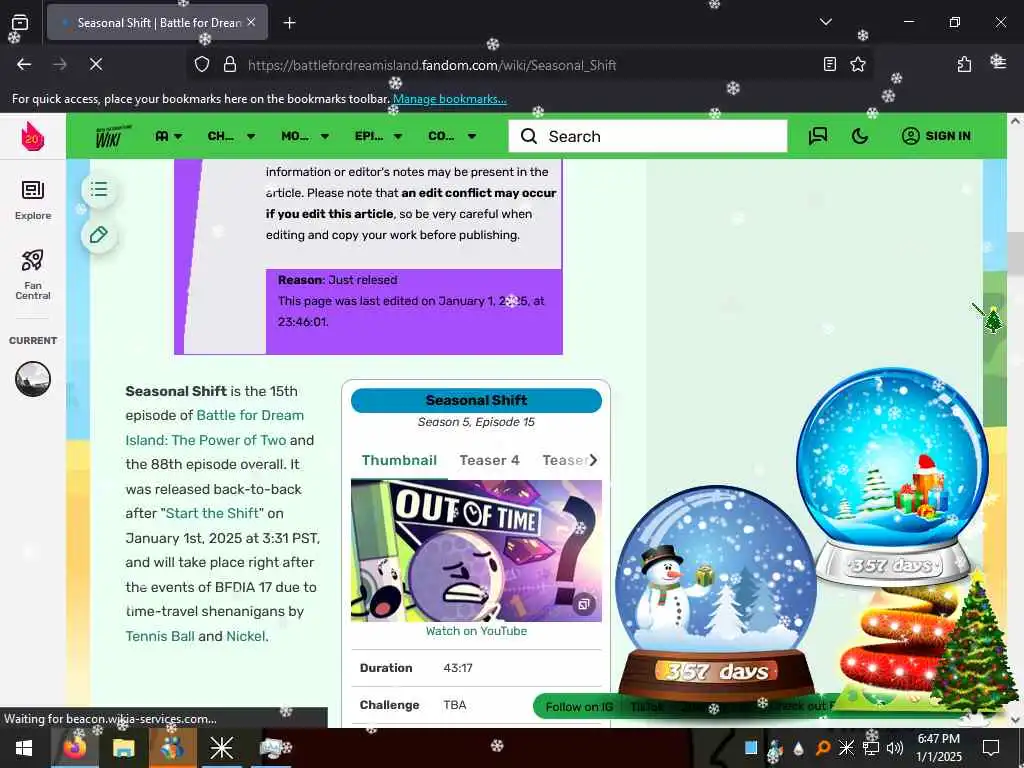Select the Teaser 4 infobox tab
Viewport: 1024px width, 768px height.
tap(489, 460)
